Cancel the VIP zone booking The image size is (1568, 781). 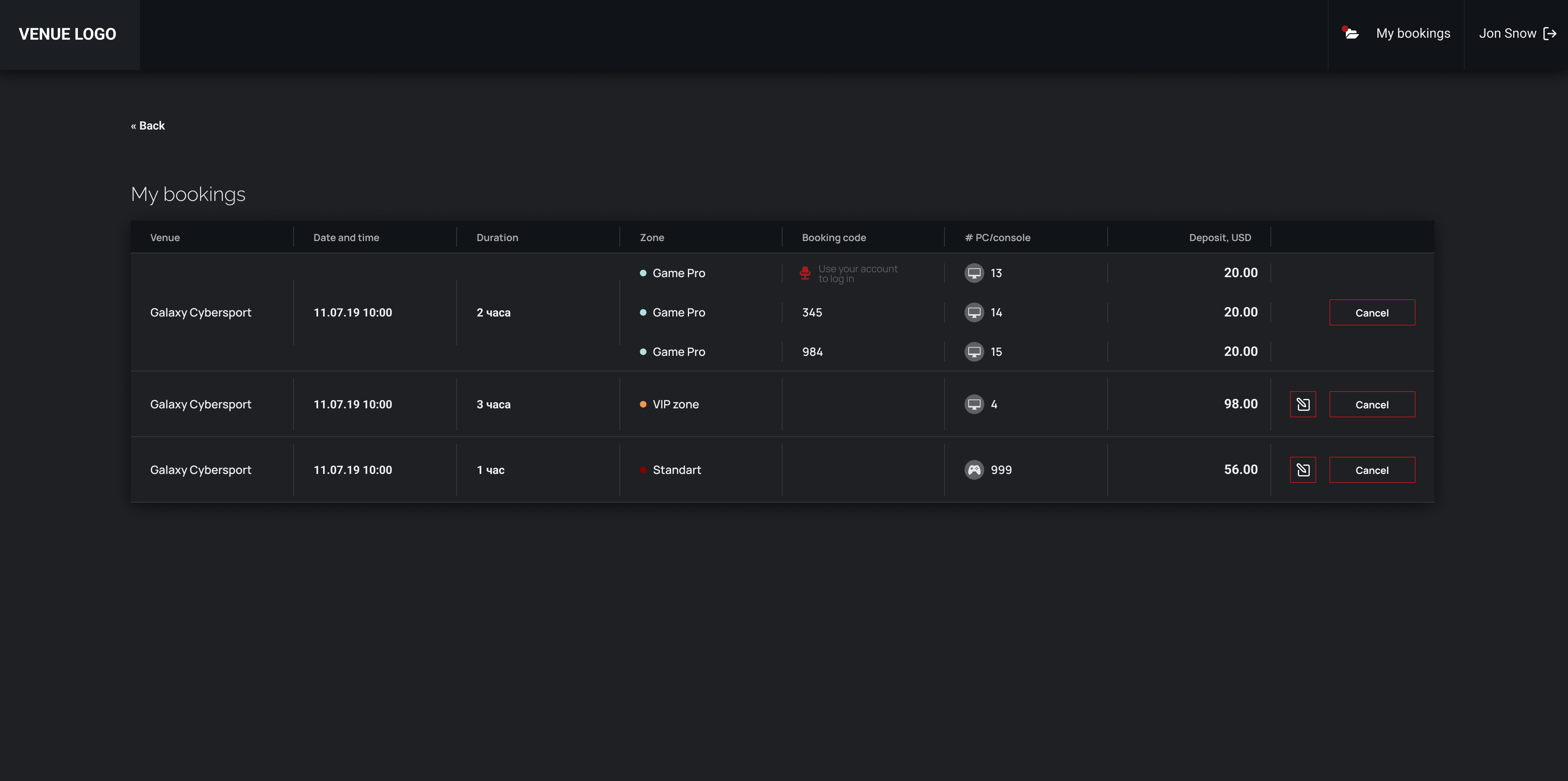(x=1372, y=404)
